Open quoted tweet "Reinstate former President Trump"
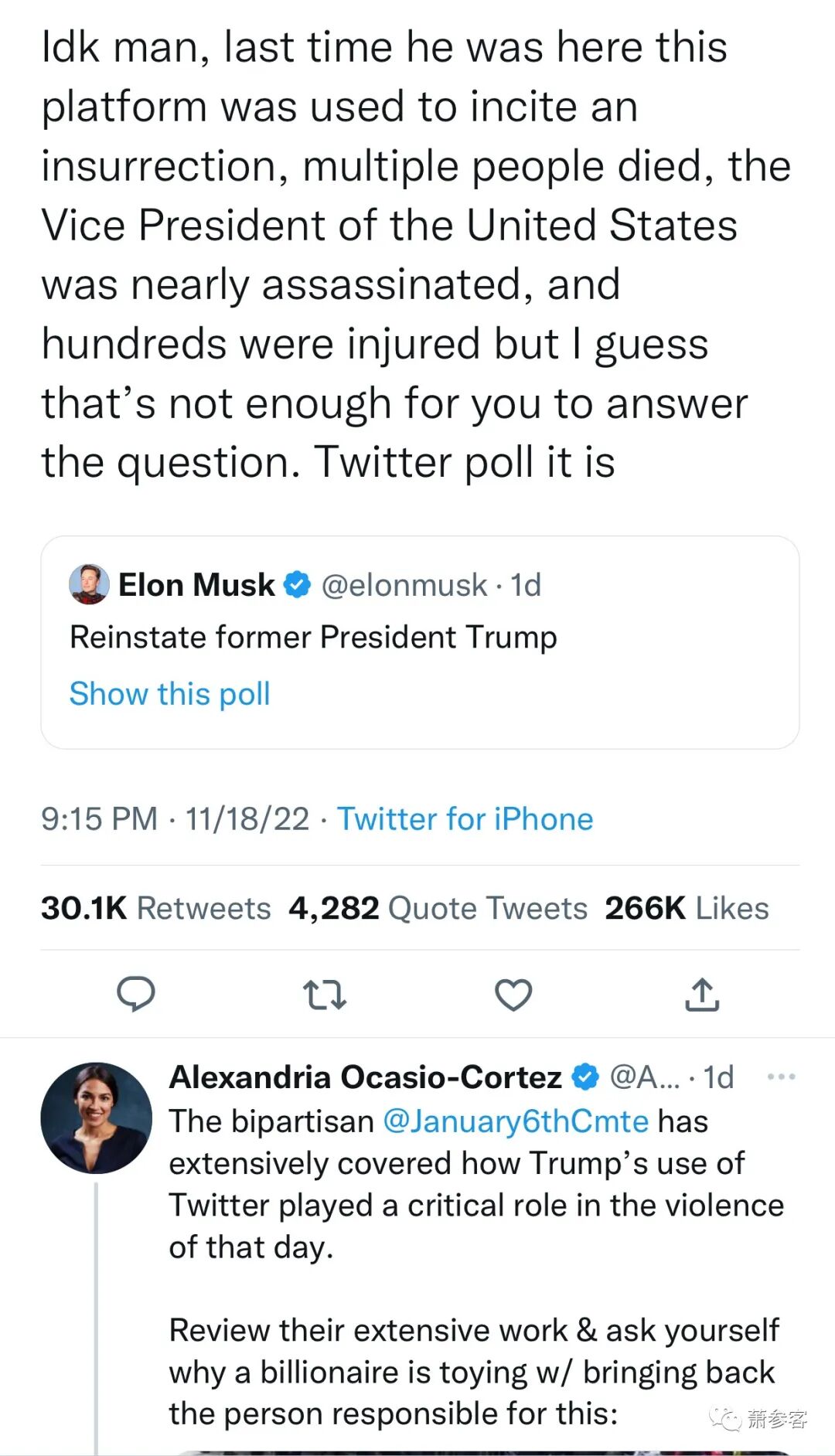Viewport: 835px width, 1456px height. click(313, 637)
